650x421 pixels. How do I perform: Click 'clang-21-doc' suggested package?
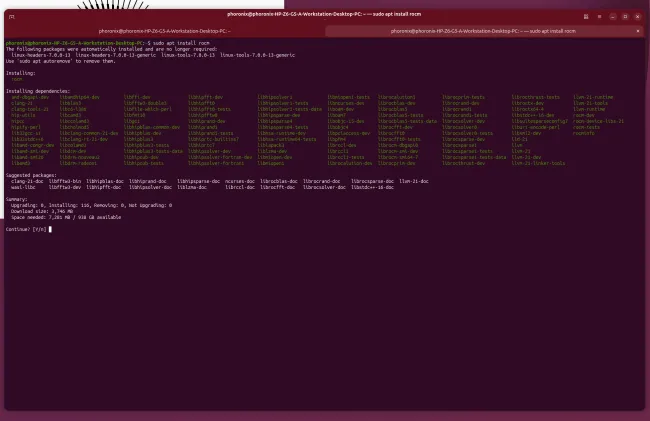(x=27, y=181)
